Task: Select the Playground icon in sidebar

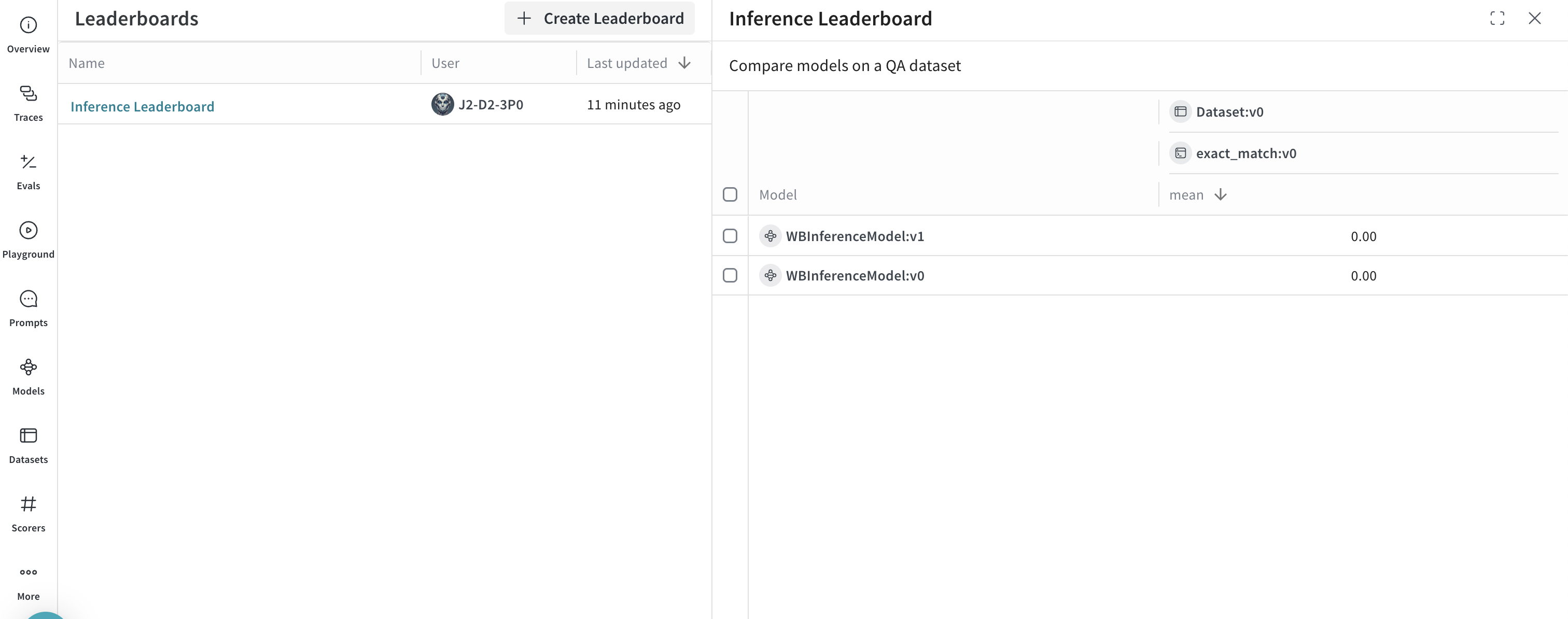Action: point(28,230)
